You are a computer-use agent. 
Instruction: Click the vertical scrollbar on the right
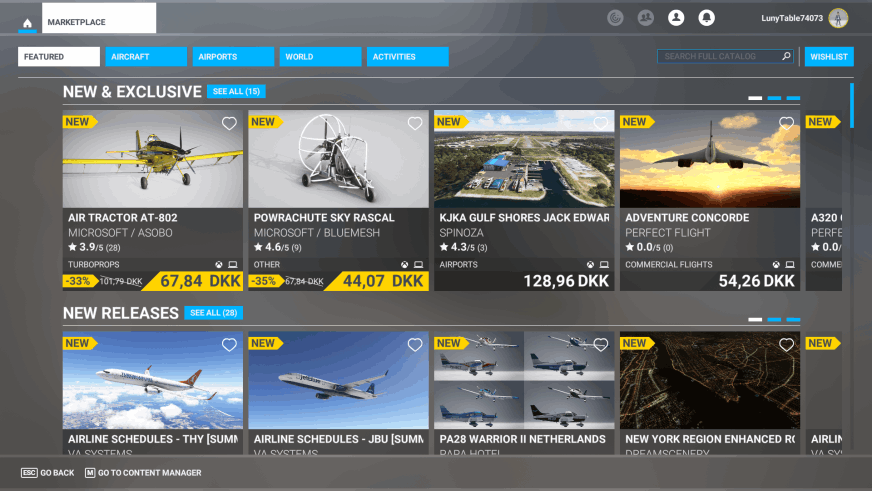(852, 106)
